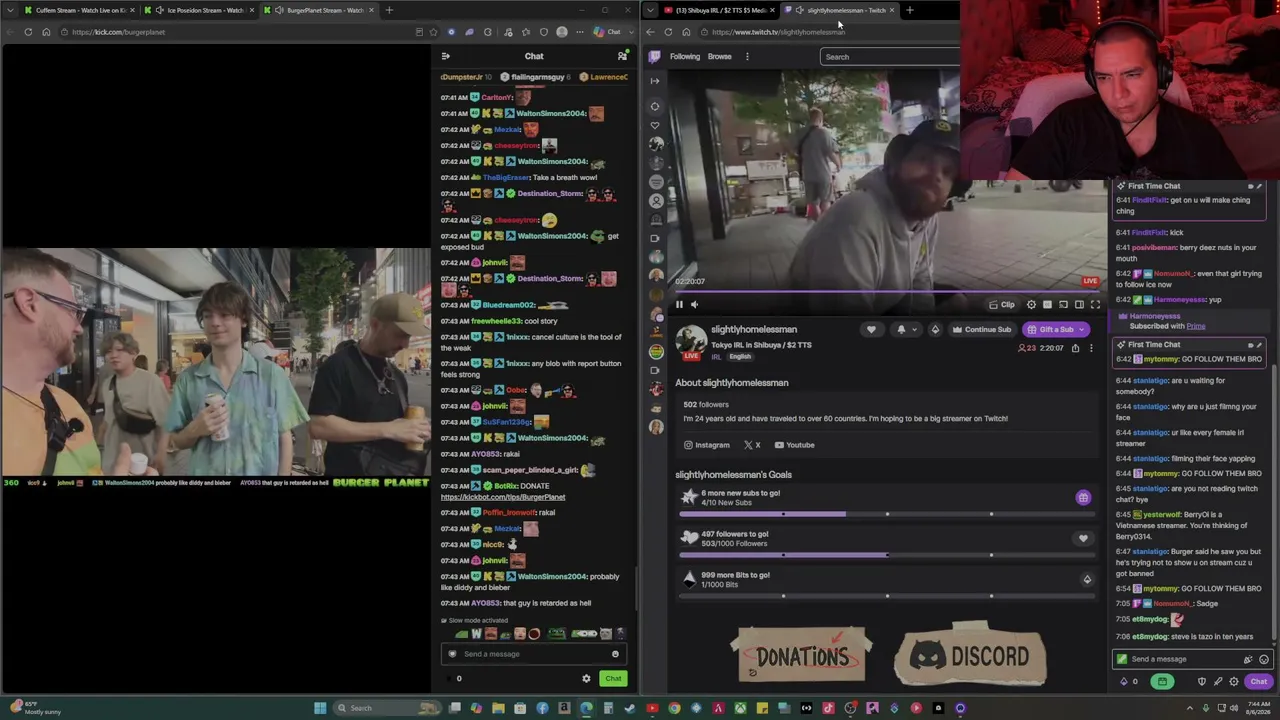Open weather widget on taskbar

[x=32, y=708]
